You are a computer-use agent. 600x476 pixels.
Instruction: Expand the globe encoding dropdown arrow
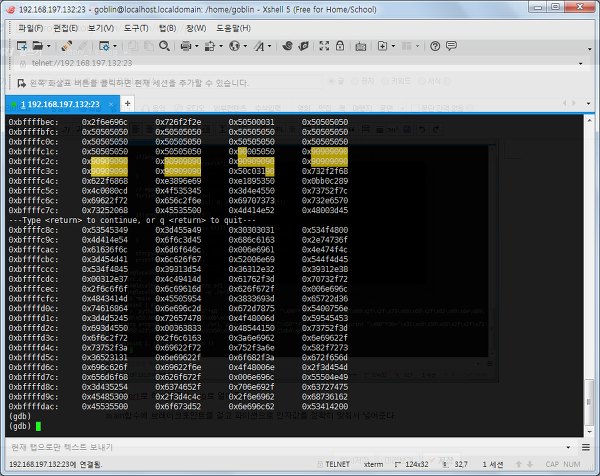(245, 46)
